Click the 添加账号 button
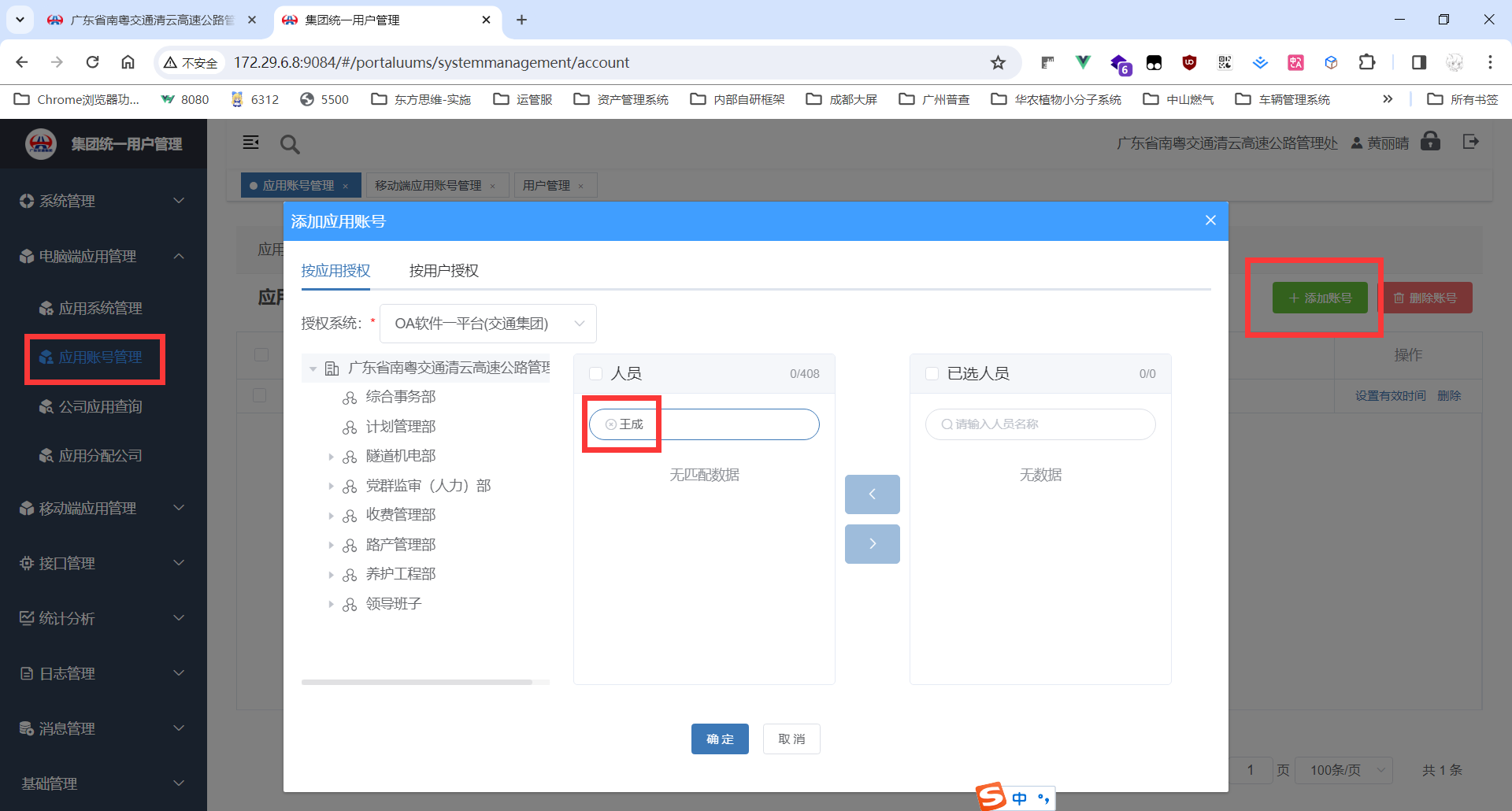Viewport: 1512px width, 811px height. [1320, 298]
